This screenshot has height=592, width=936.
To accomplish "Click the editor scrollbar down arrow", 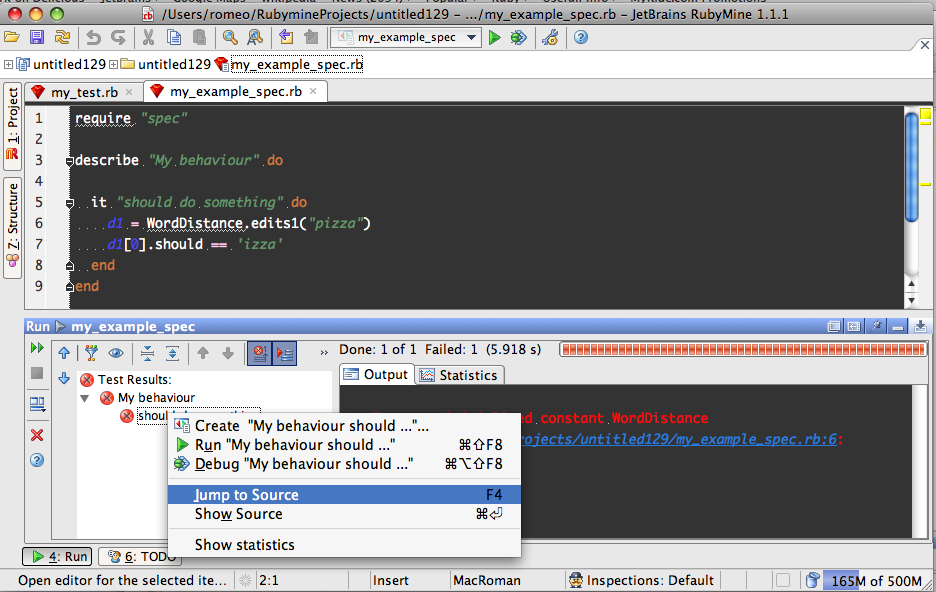I will tap(911, 300).
